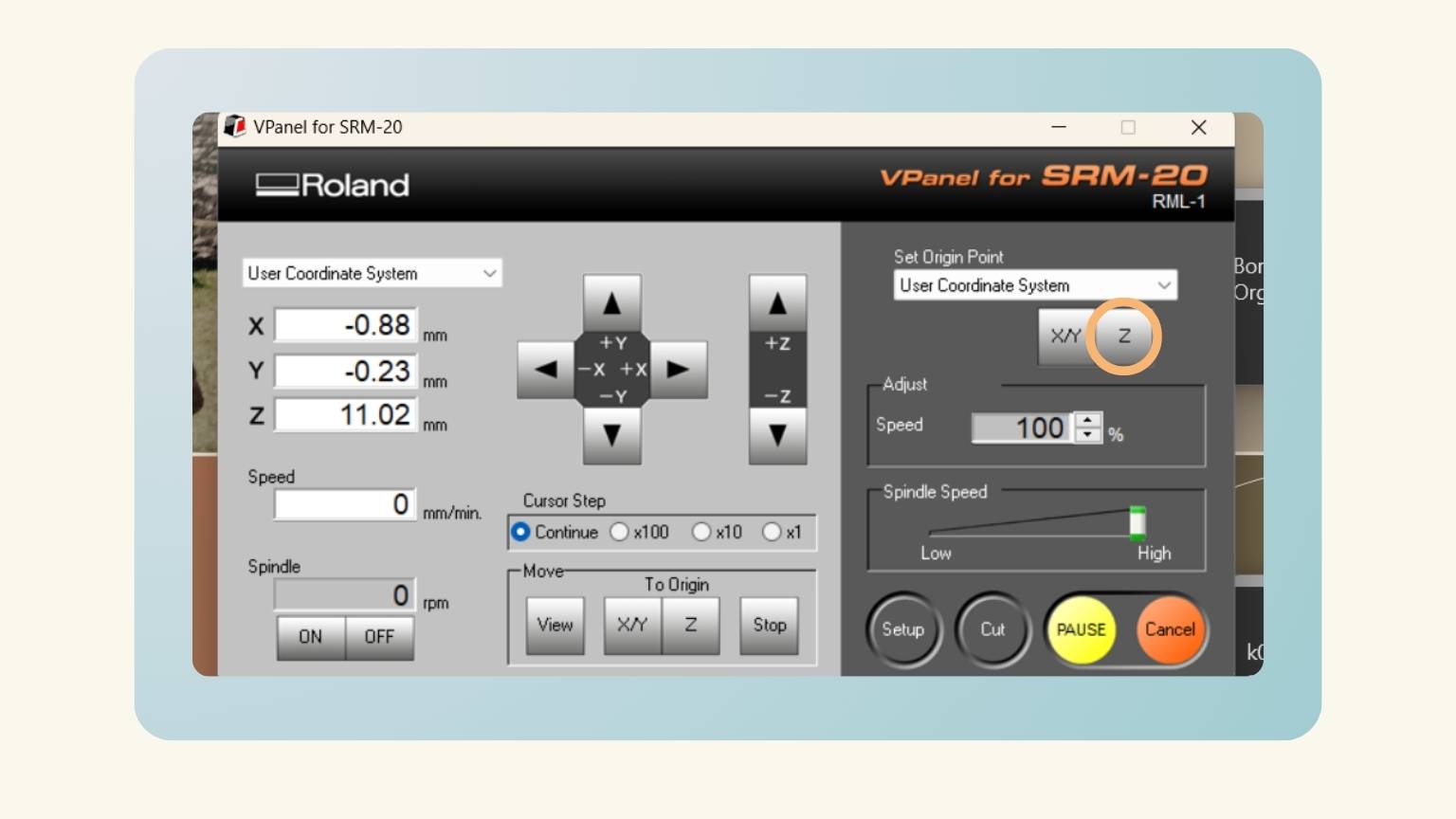
Task: Open the Cut dialog
Action: click(992, 629)
